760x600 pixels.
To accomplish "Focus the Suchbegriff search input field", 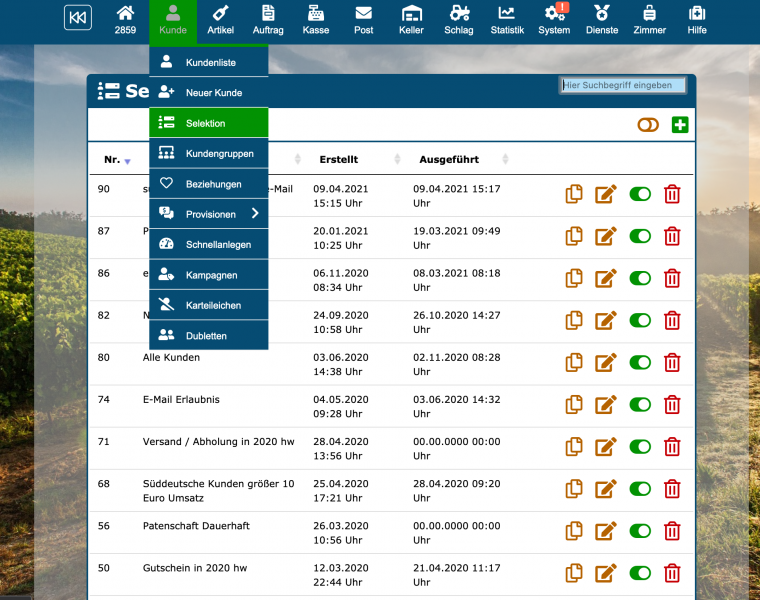I will click(622, 86).
